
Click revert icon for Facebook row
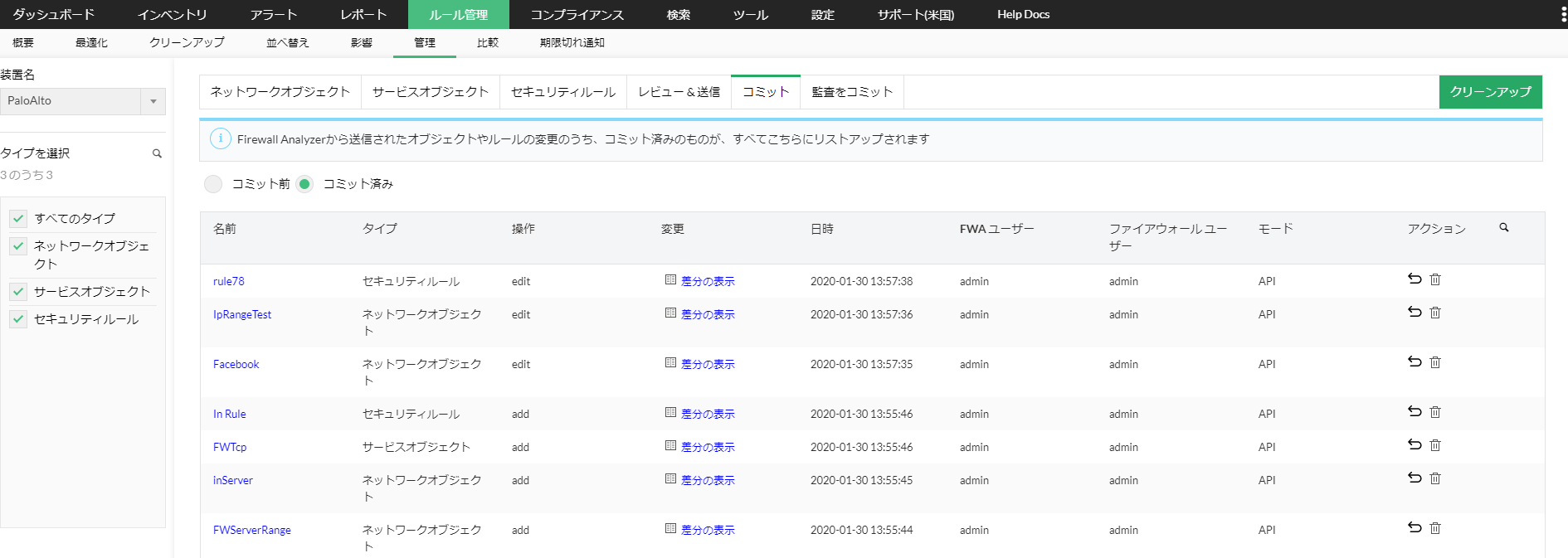[1415, 362]
